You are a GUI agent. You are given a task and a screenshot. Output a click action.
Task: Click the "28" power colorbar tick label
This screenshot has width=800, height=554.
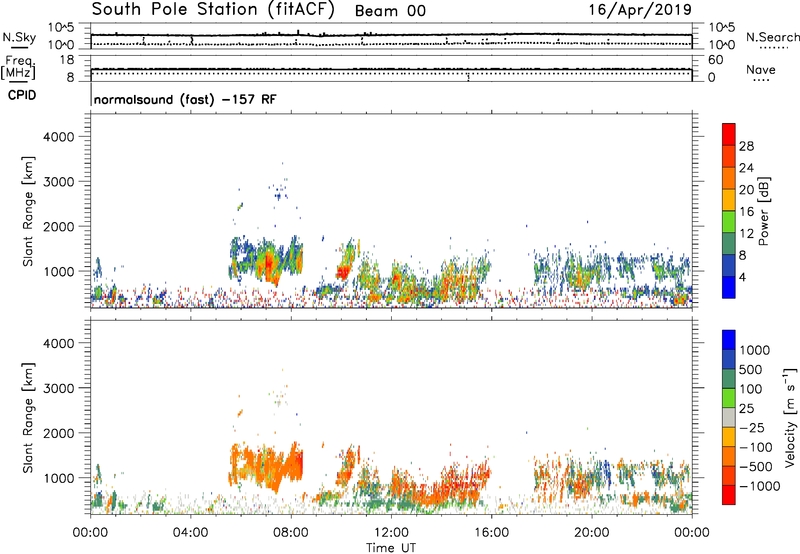point(746,146)
